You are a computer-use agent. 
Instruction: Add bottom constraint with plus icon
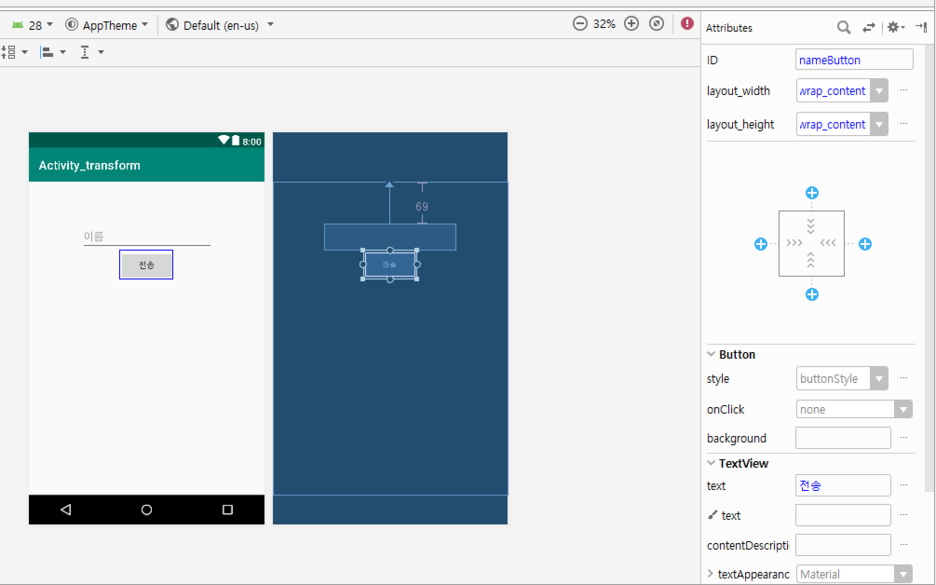[x=812, y=294]
